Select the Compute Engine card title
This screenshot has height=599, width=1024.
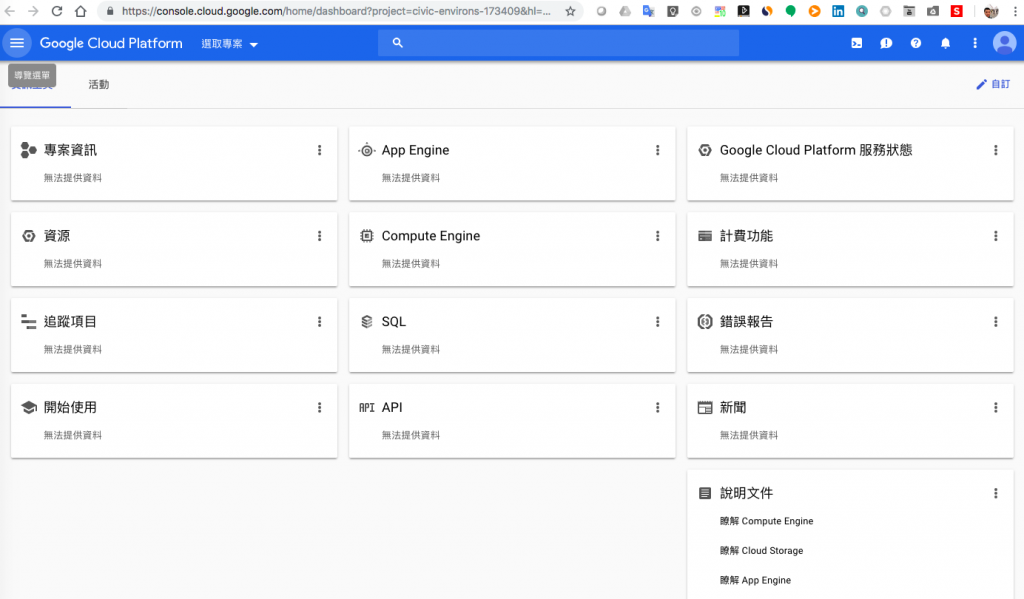click(x=431, y=236)
